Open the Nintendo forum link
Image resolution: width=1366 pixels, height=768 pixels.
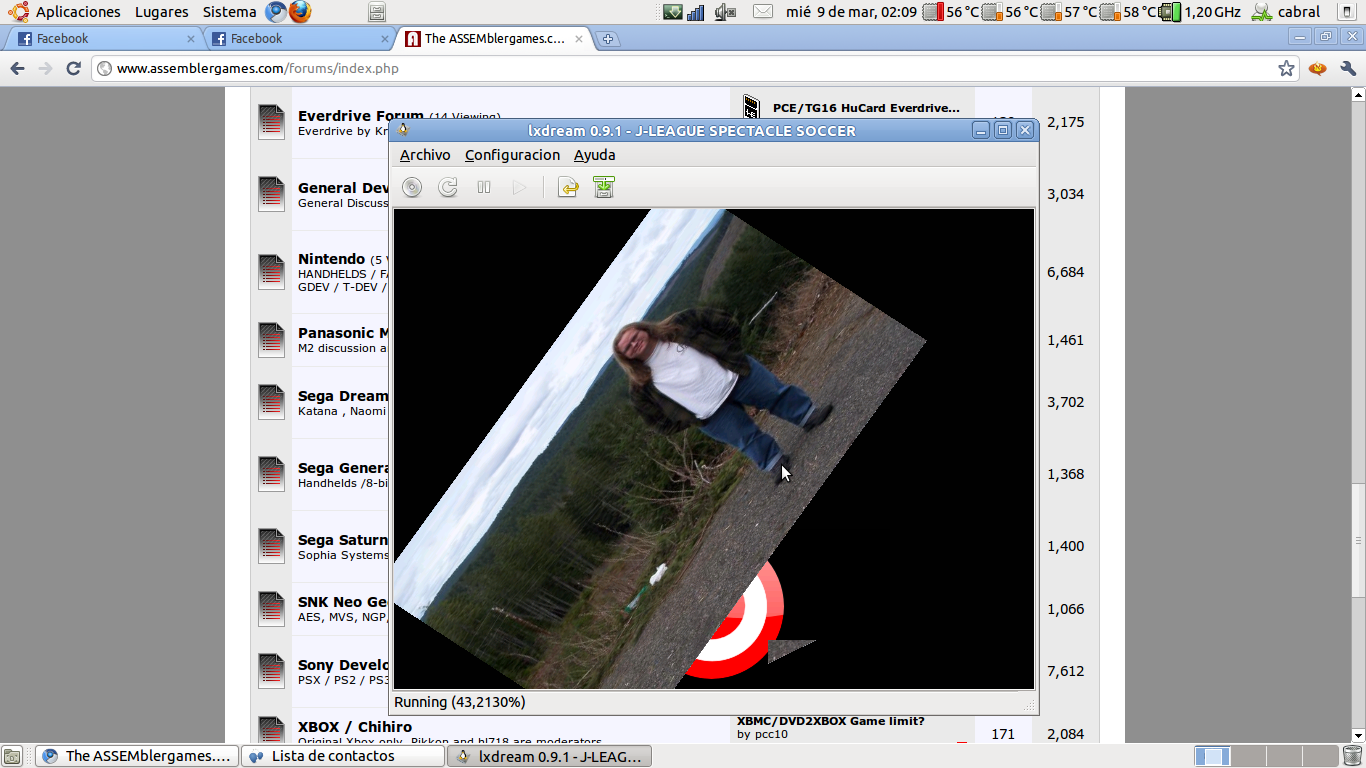point(331,259)
